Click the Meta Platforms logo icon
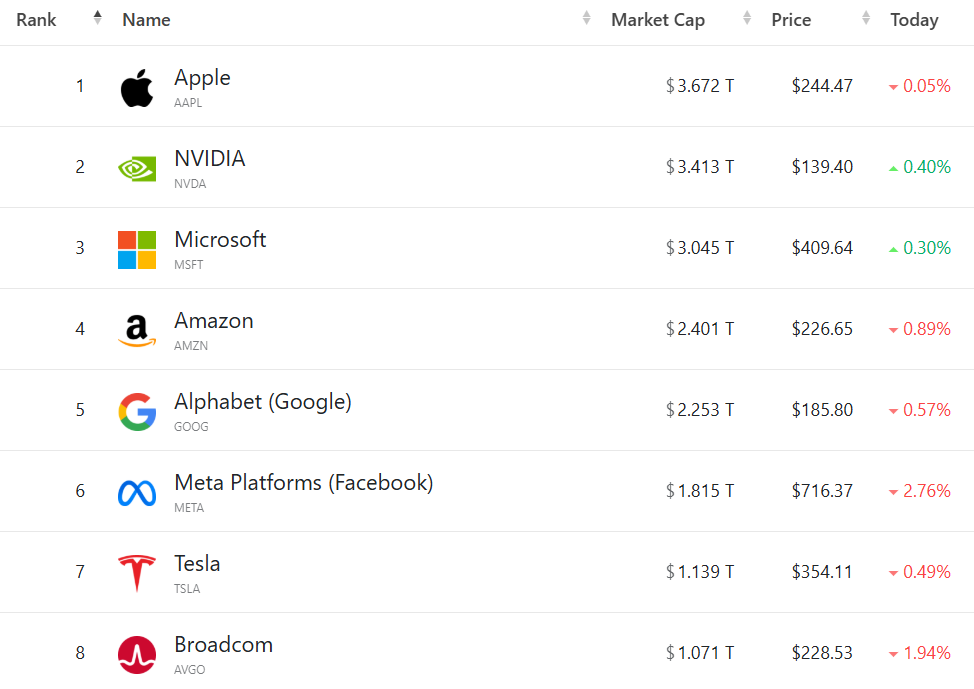This screenshot has width=974, height=689. [137, 492]
